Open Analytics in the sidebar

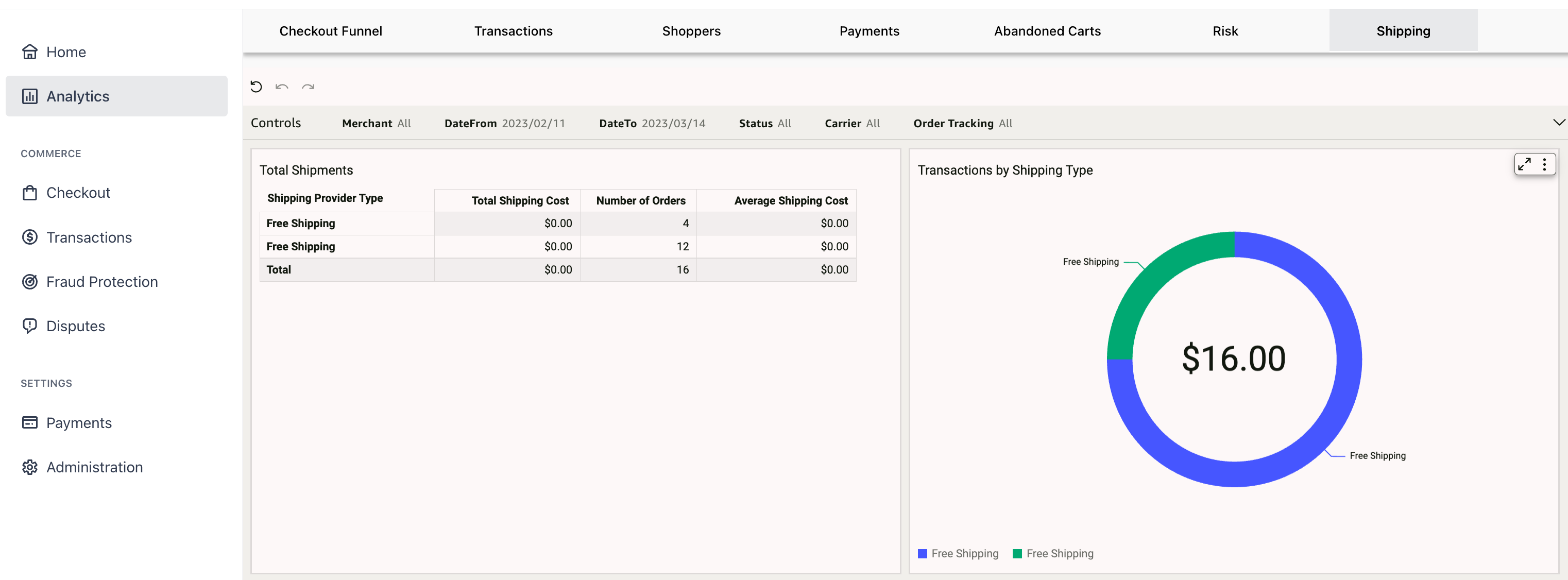[116, 96]
